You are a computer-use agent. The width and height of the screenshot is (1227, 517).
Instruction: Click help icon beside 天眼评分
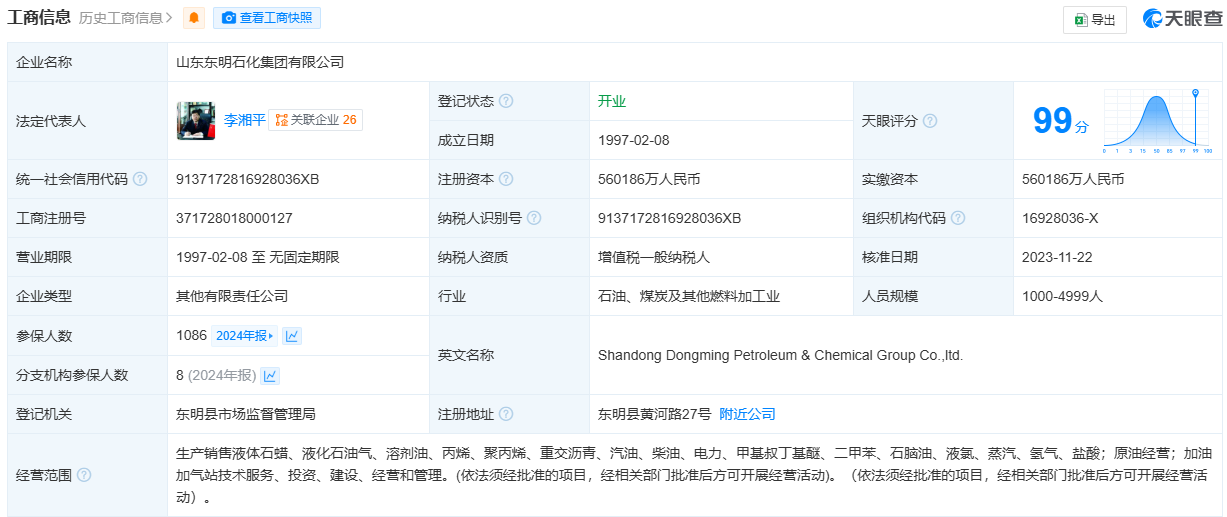click(930, 121)
